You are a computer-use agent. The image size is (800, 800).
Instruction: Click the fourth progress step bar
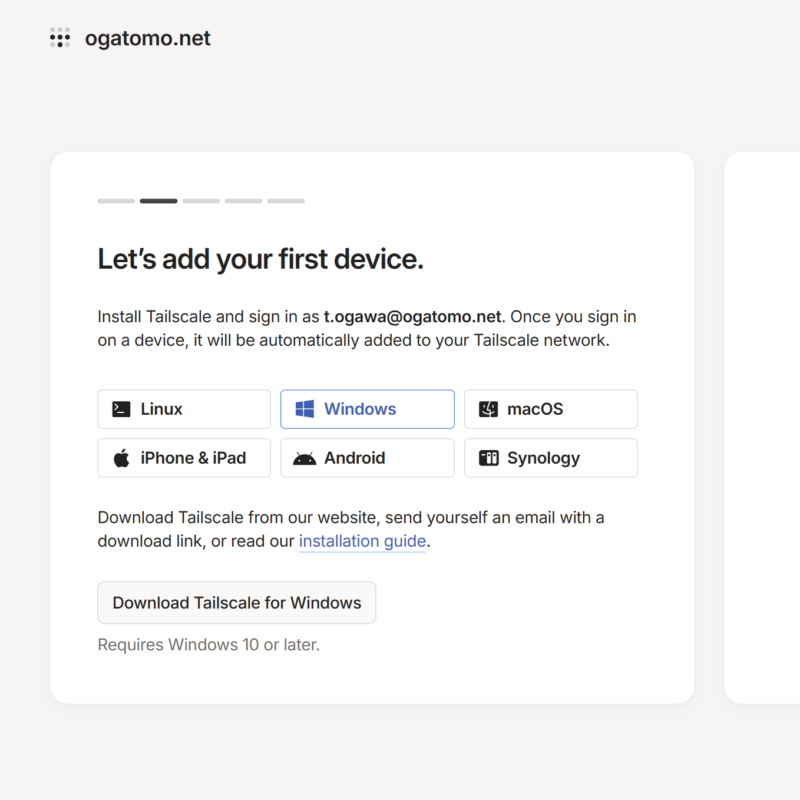click(x=243, y=201)
